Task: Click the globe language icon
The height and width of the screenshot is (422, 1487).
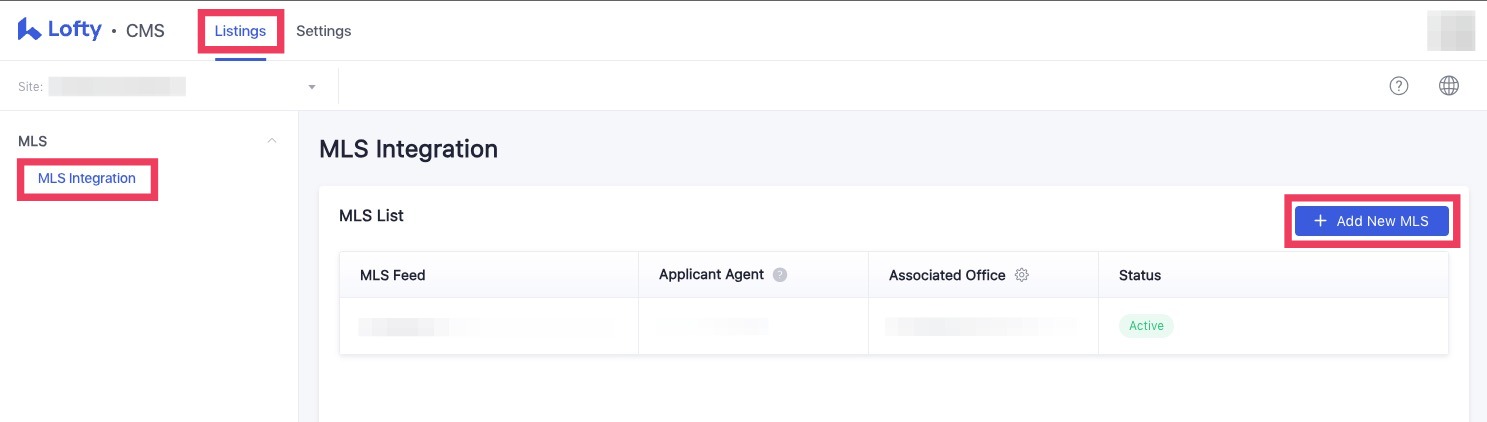Action: (x=1448, y=86)
